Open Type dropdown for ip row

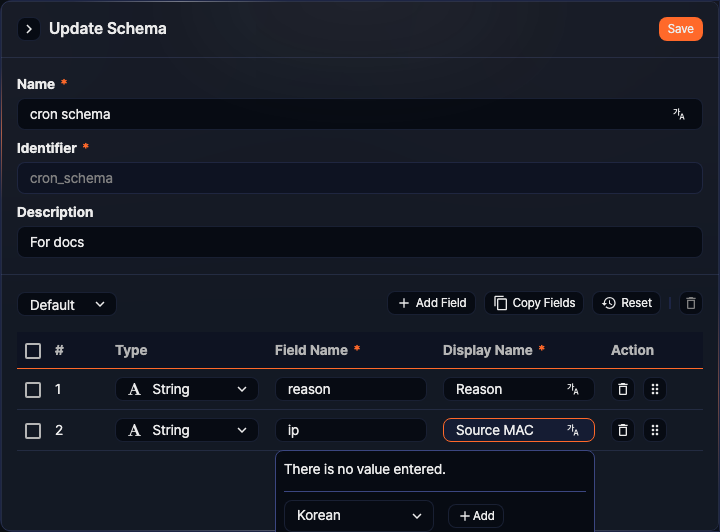[186, 430]
